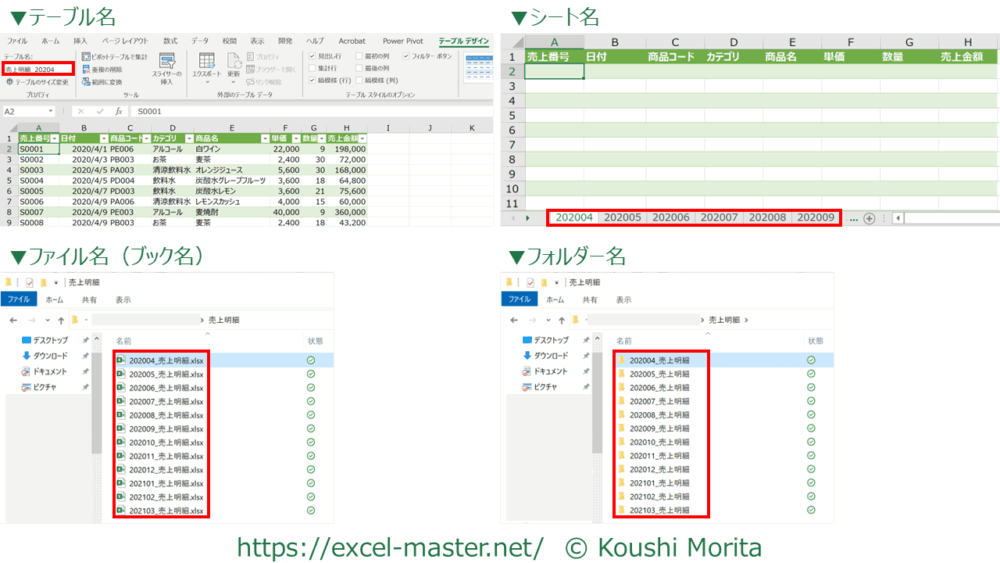
Task: Click Summarize with PivotTable (ピボットテーブルで集計)
Action: [x=114, y=57]
